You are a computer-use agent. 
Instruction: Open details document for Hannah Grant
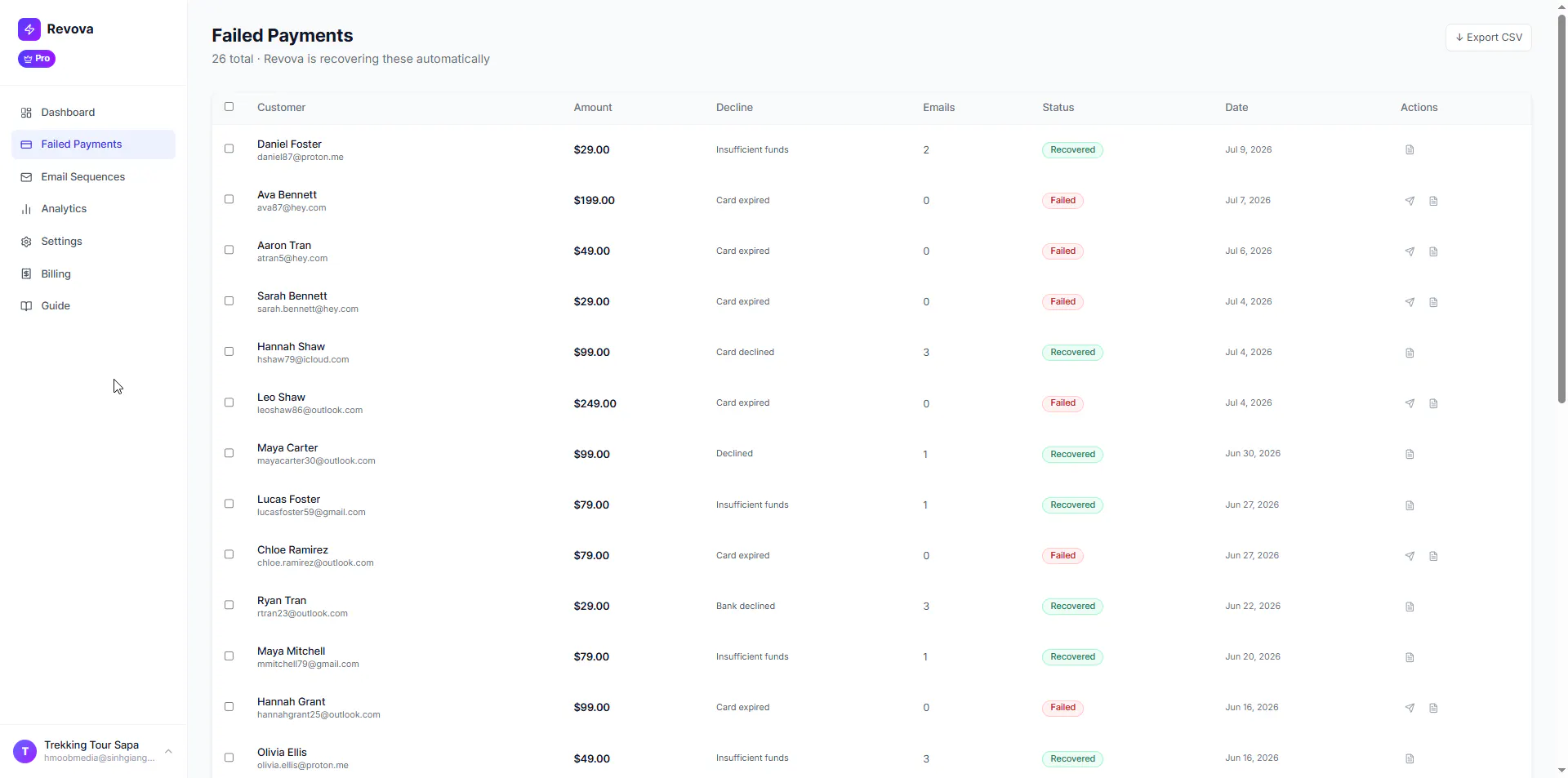pos(1433,708)
